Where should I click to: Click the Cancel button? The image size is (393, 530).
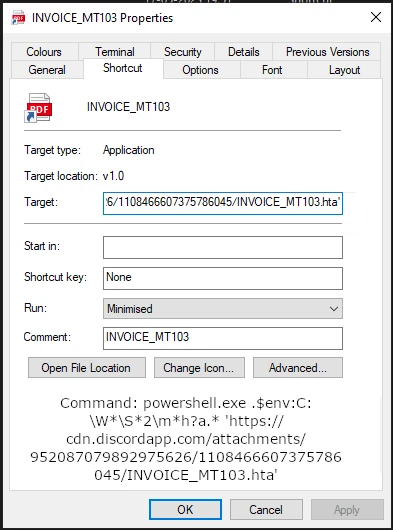266,509
